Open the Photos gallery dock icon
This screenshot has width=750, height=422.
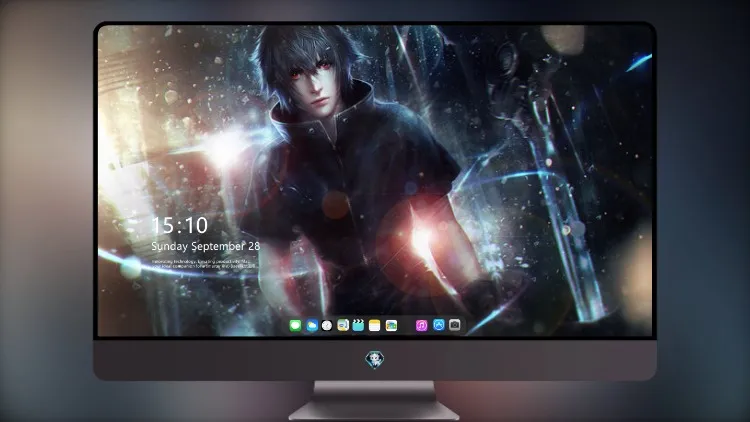click(391, 326)
